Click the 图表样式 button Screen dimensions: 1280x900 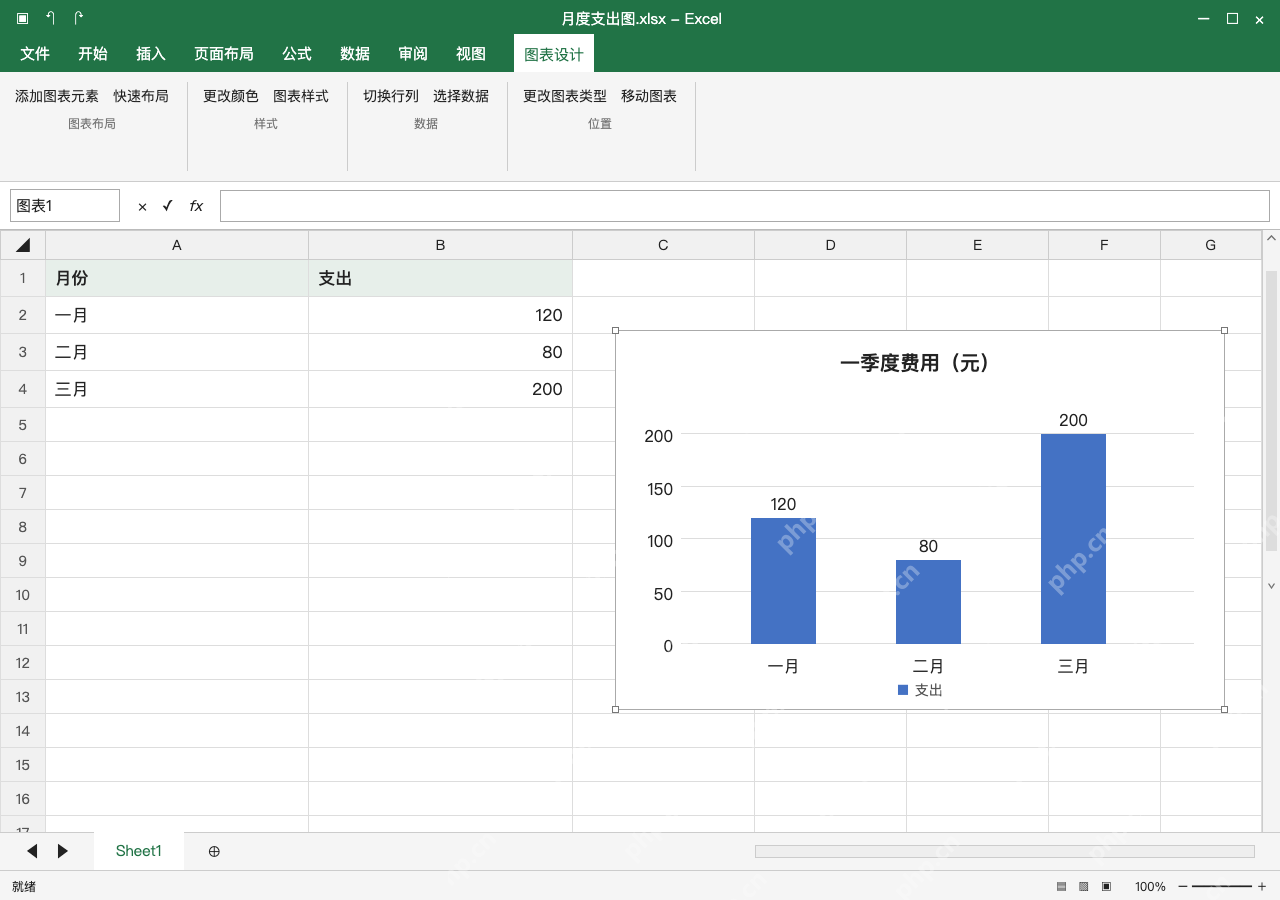pos(301,96)
